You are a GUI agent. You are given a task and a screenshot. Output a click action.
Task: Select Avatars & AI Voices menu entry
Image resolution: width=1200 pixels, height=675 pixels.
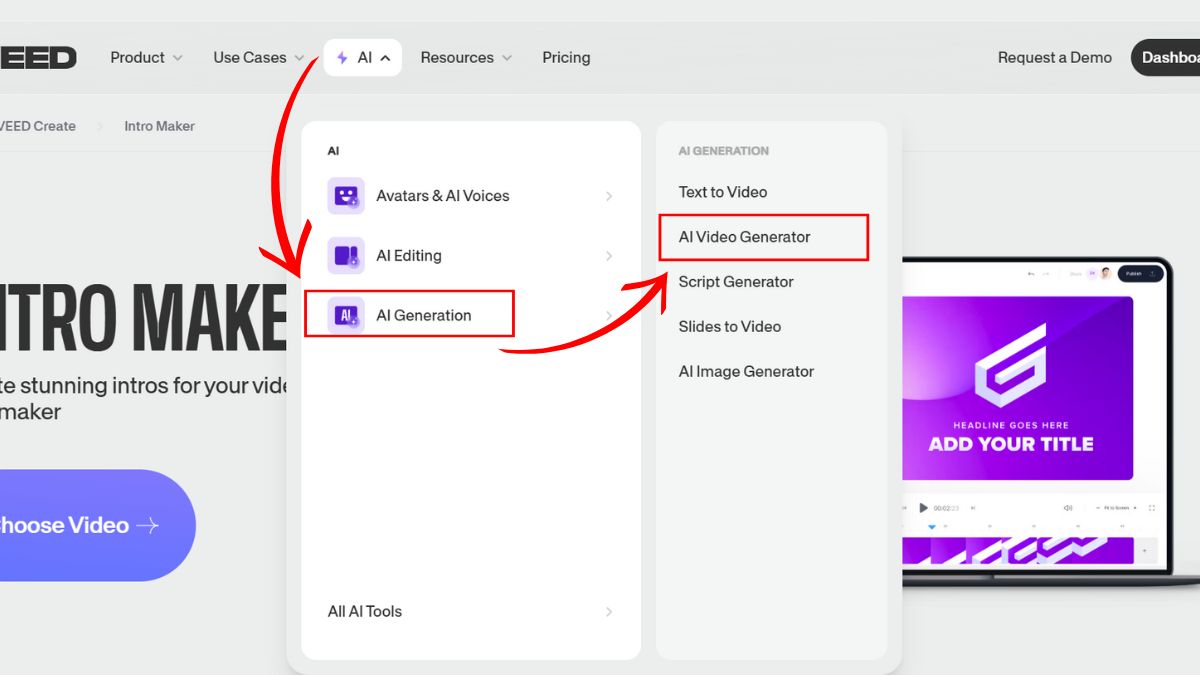coord(471,196)
